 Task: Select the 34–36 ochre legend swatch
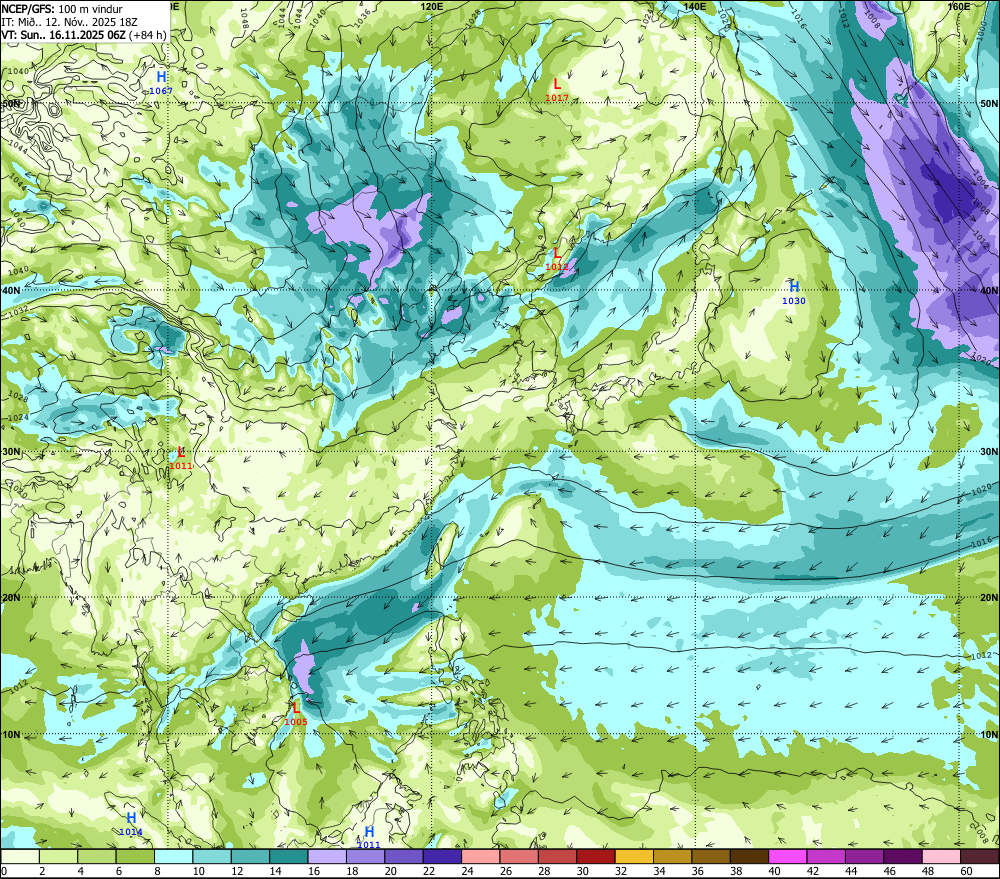pos(673,856)
